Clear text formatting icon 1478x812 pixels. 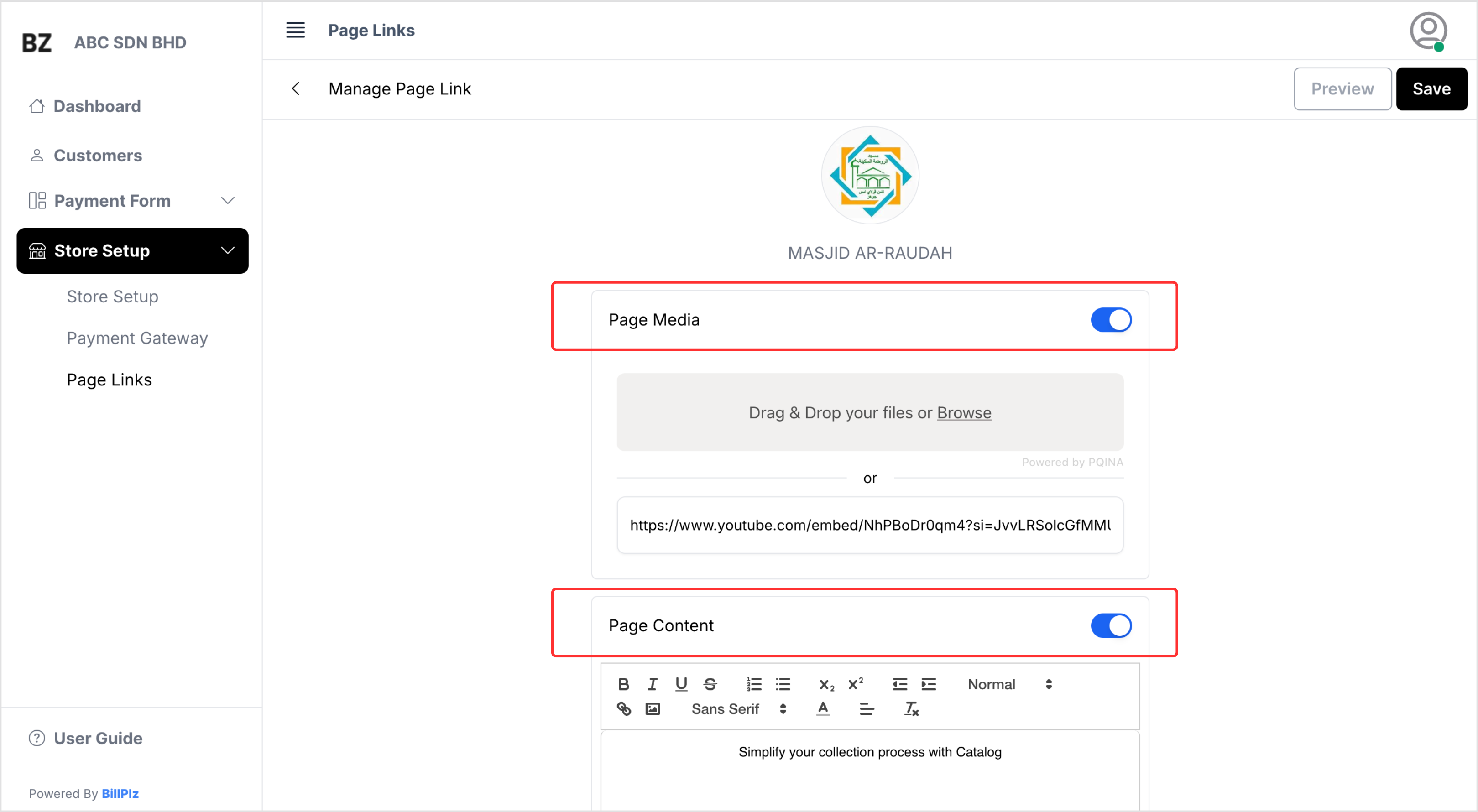(x=911, y=709)
